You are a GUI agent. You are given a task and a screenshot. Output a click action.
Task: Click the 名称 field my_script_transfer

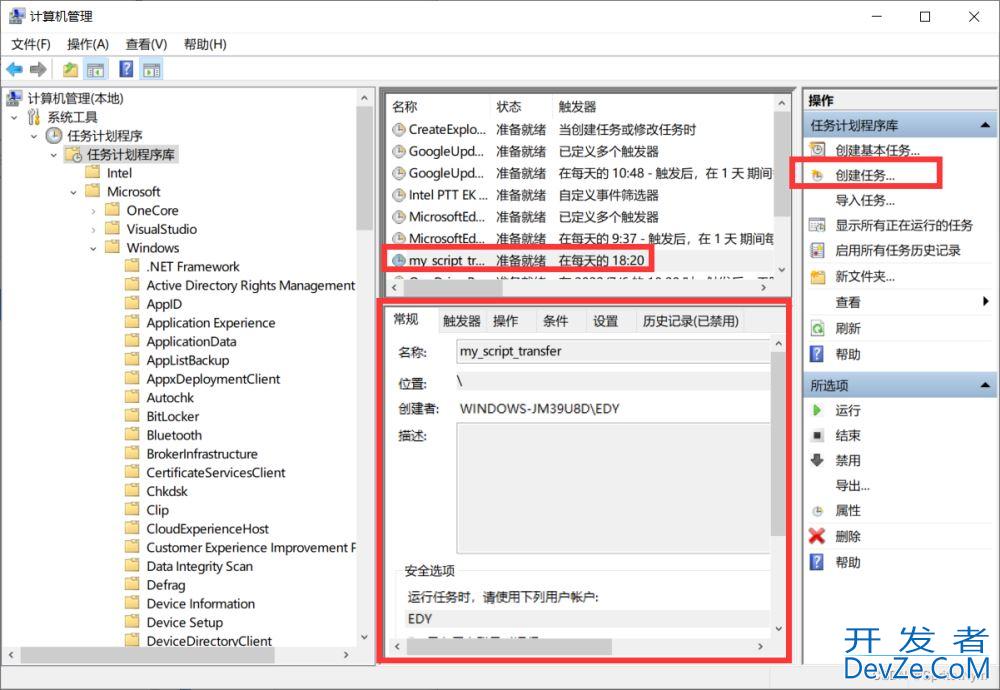612,351
